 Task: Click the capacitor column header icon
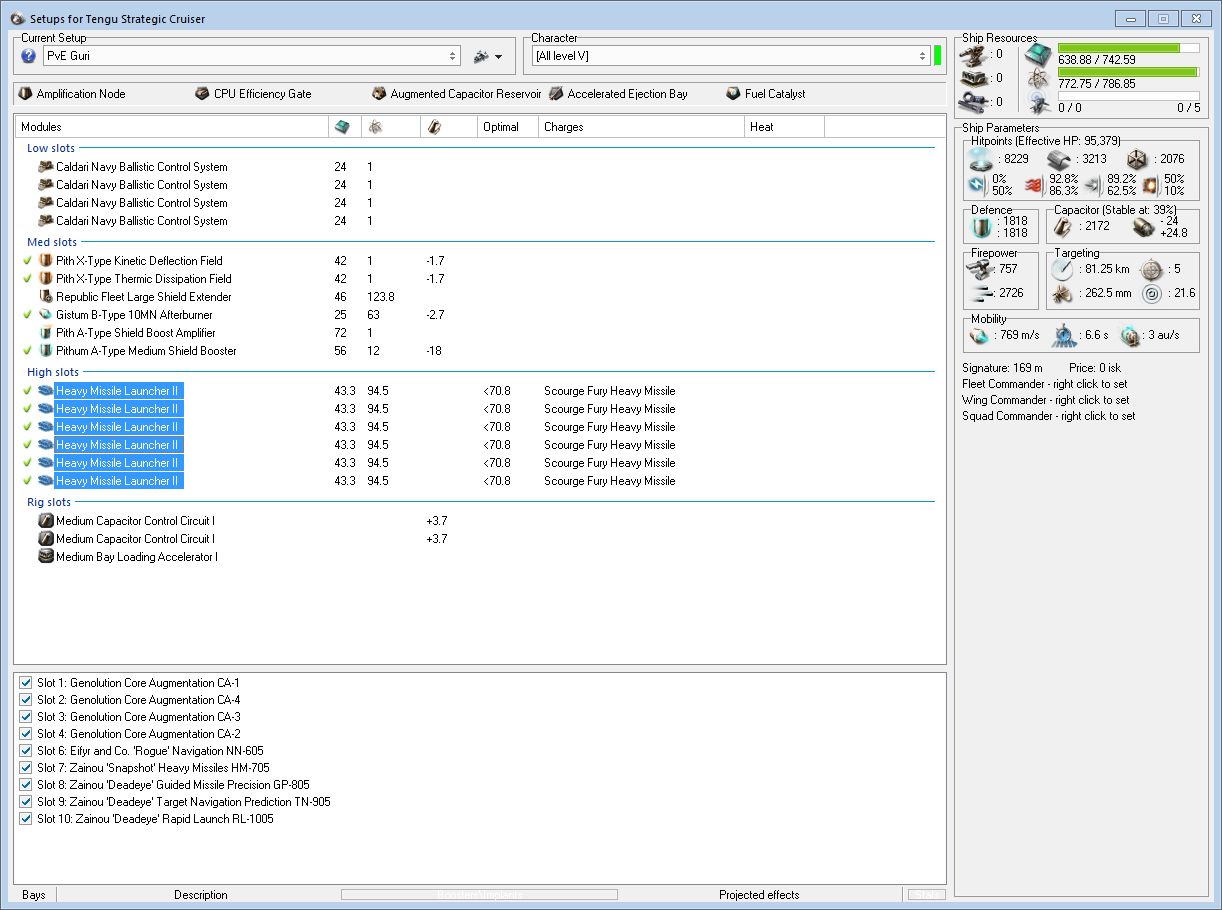click(433, 126)
